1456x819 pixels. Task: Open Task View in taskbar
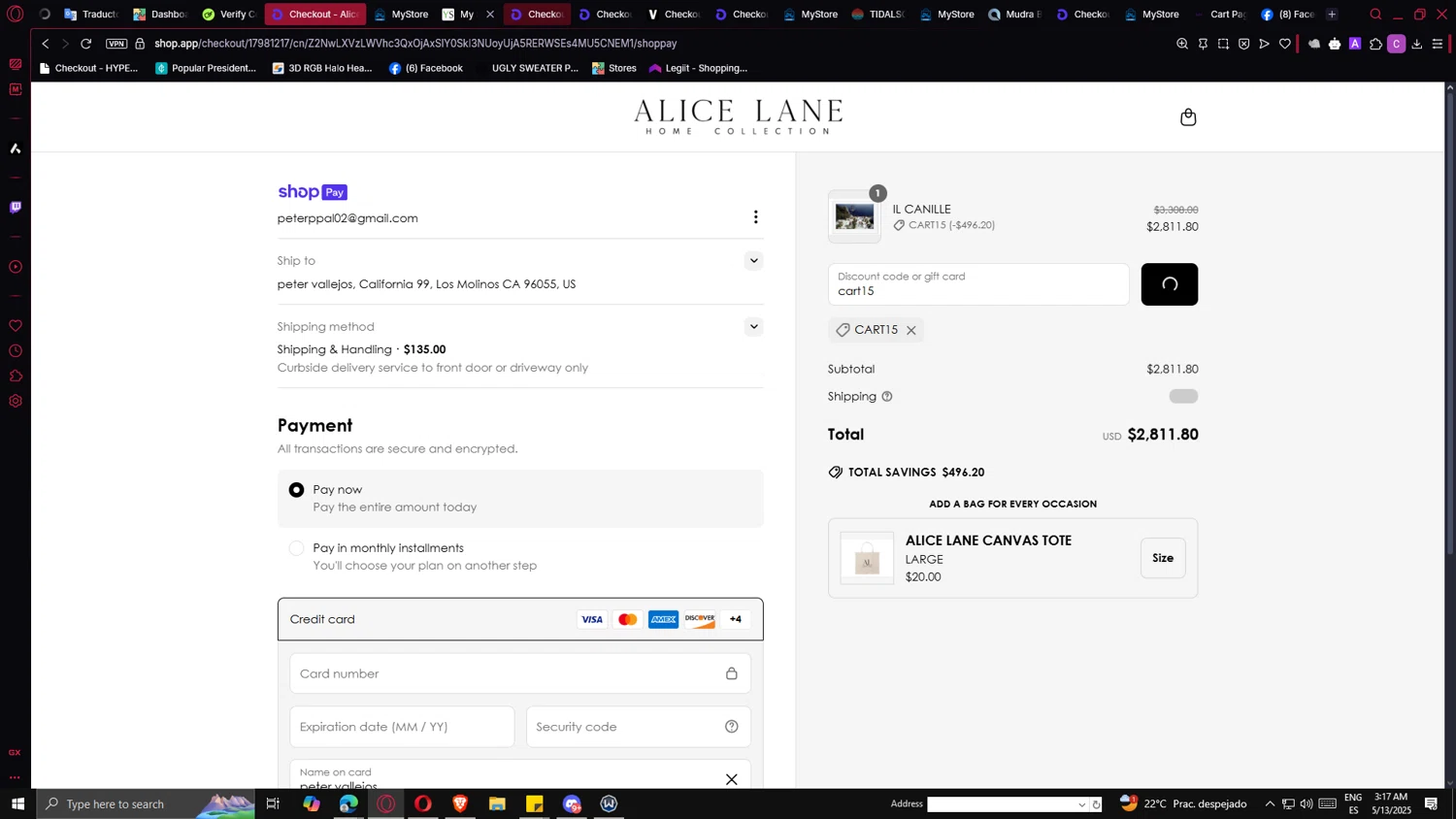tap(273, 803)
